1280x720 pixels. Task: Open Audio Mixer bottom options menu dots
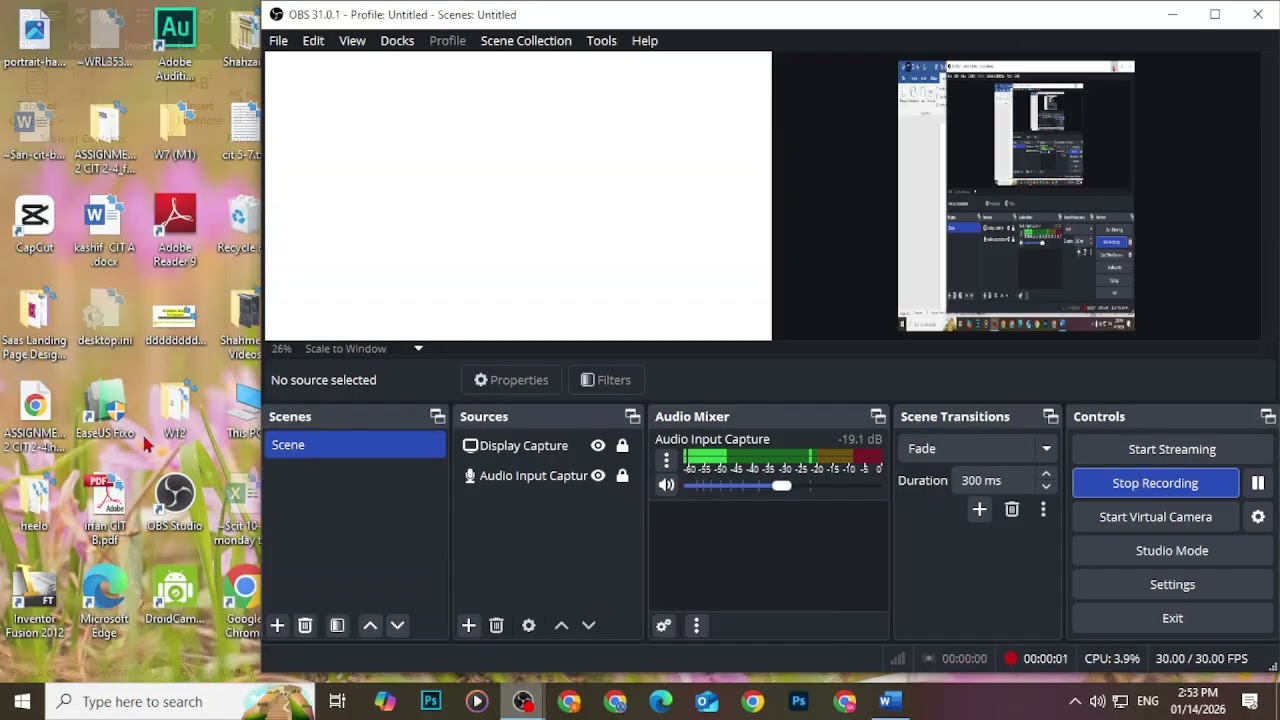tap(696, 625)
